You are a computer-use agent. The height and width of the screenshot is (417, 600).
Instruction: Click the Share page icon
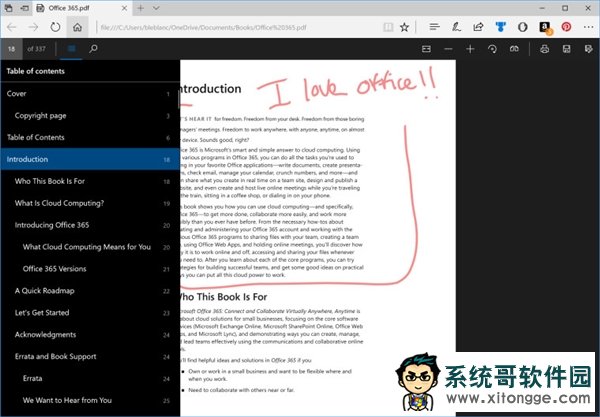(478, 27)
